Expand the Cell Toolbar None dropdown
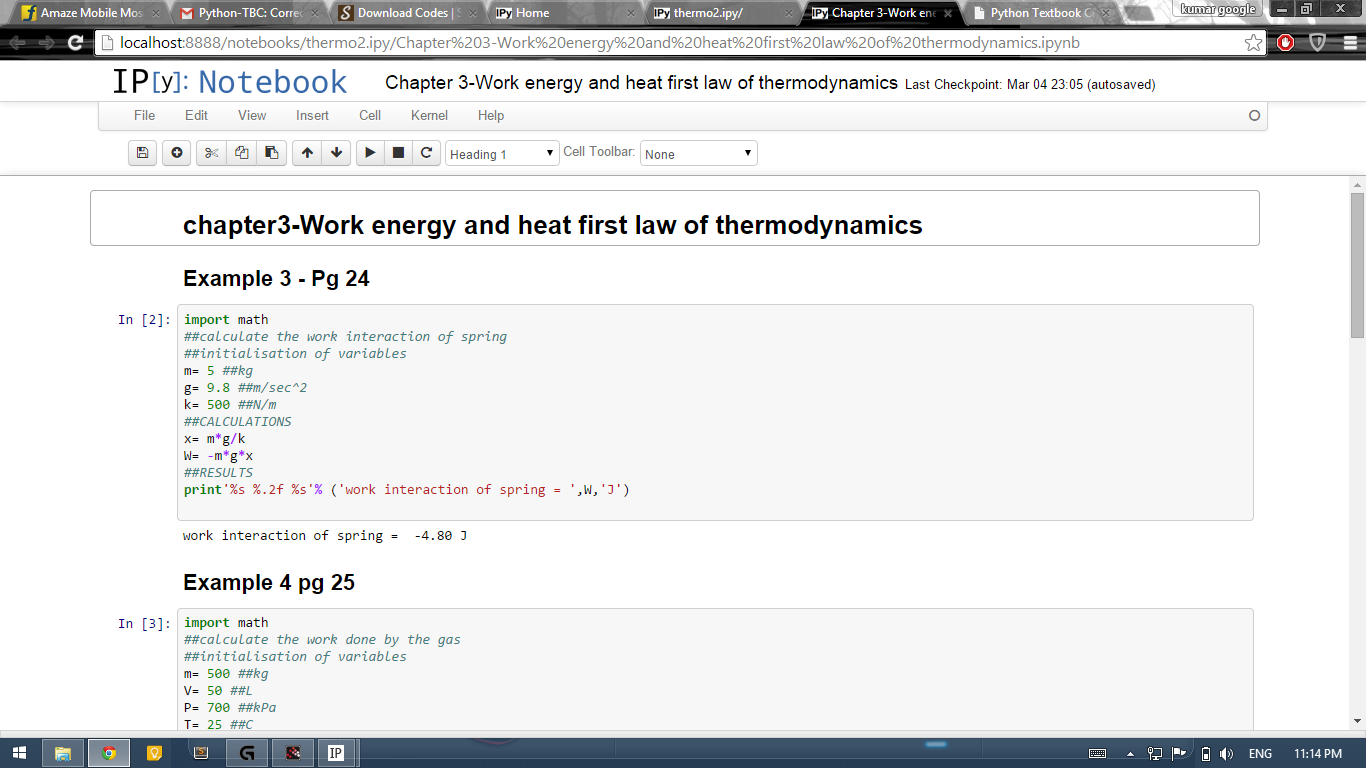 coord(698,154)
